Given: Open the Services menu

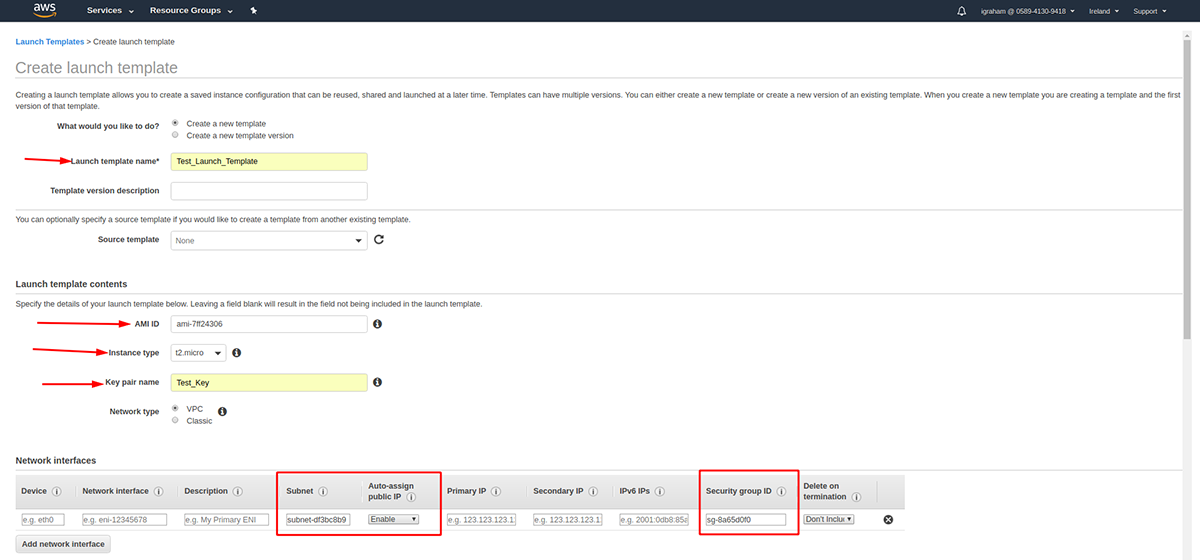Looking at the screenshot, I should (110, 11).
